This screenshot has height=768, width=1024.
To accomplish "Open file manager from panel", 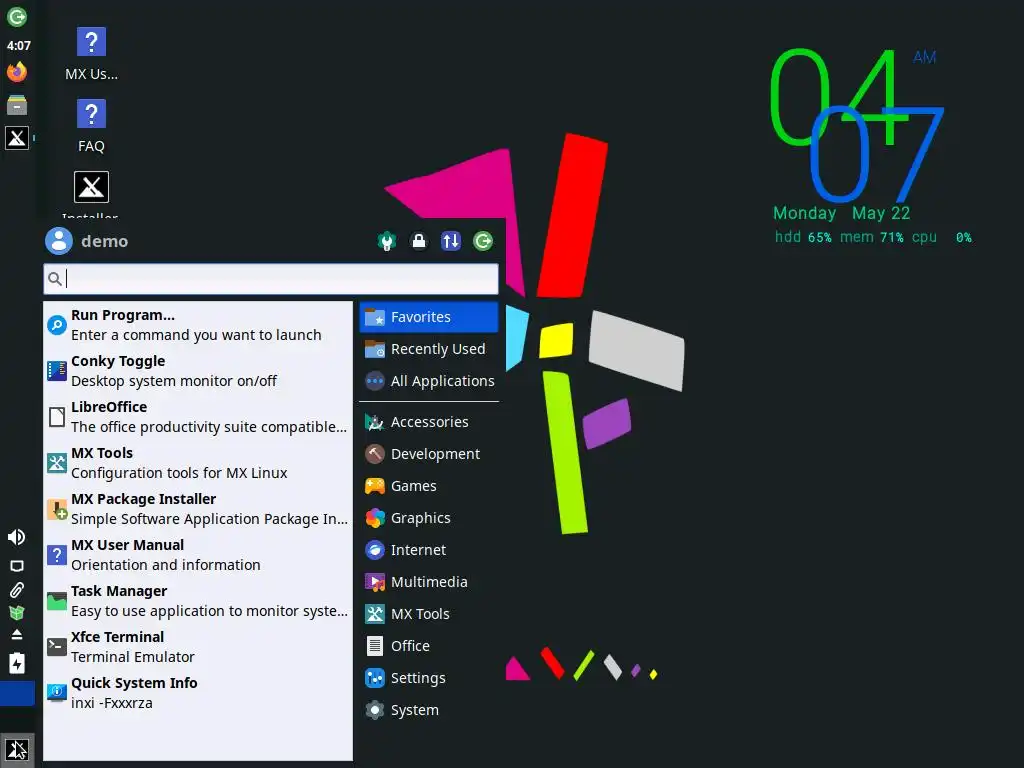I will point(17,104).
